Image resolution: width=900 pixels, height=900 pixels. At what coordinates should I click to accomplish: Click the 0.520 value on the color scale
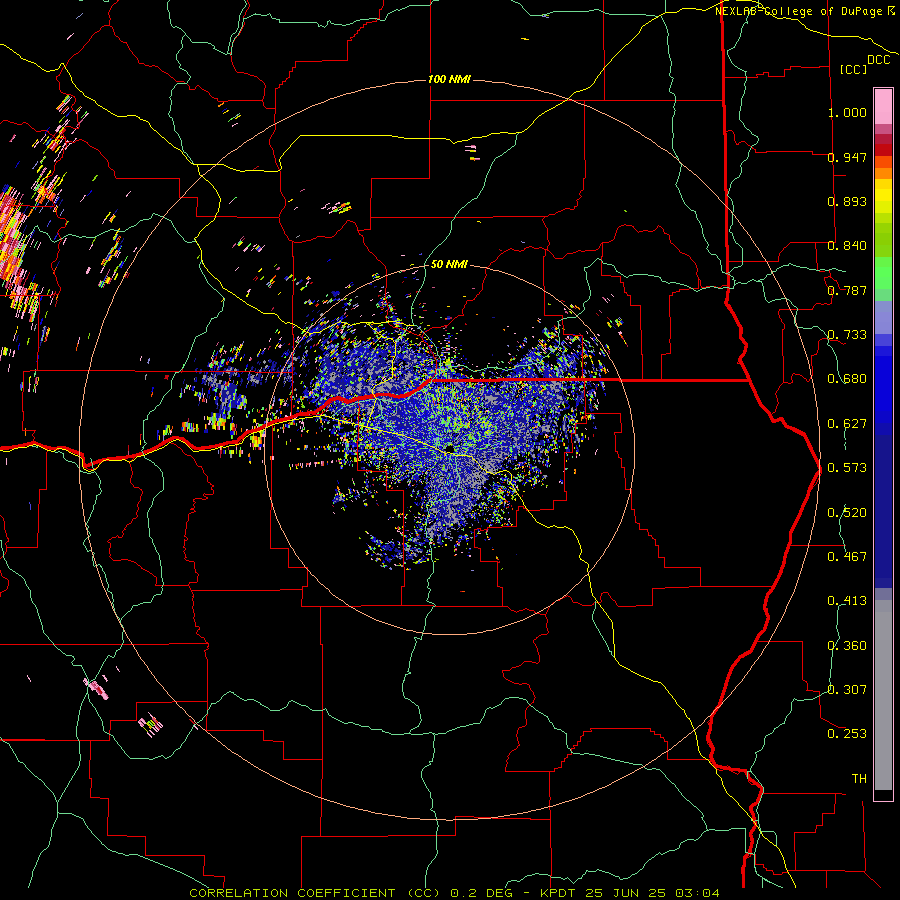847,513
